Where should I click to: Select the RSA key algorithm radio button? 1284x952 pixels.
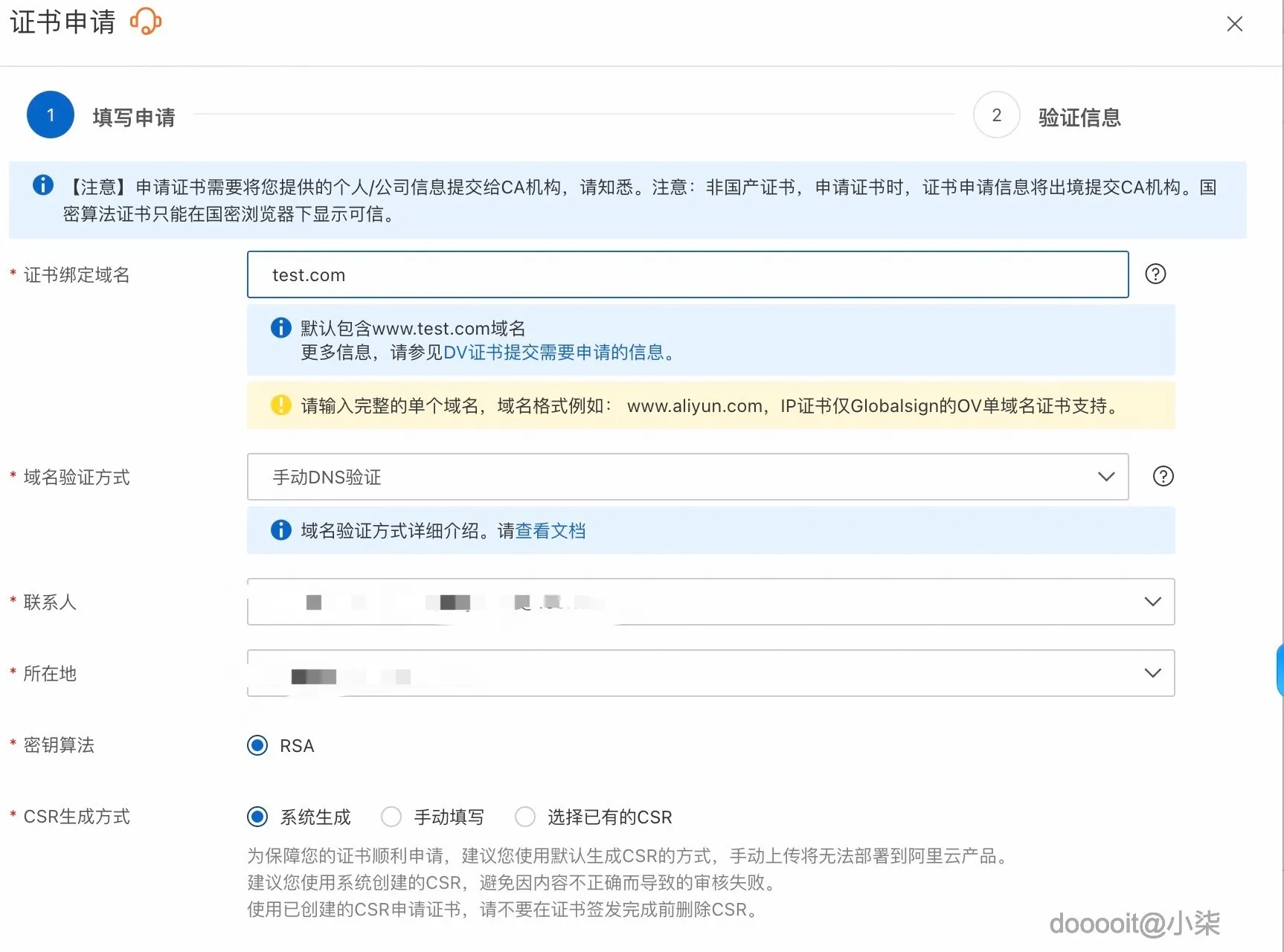point(257,744)
